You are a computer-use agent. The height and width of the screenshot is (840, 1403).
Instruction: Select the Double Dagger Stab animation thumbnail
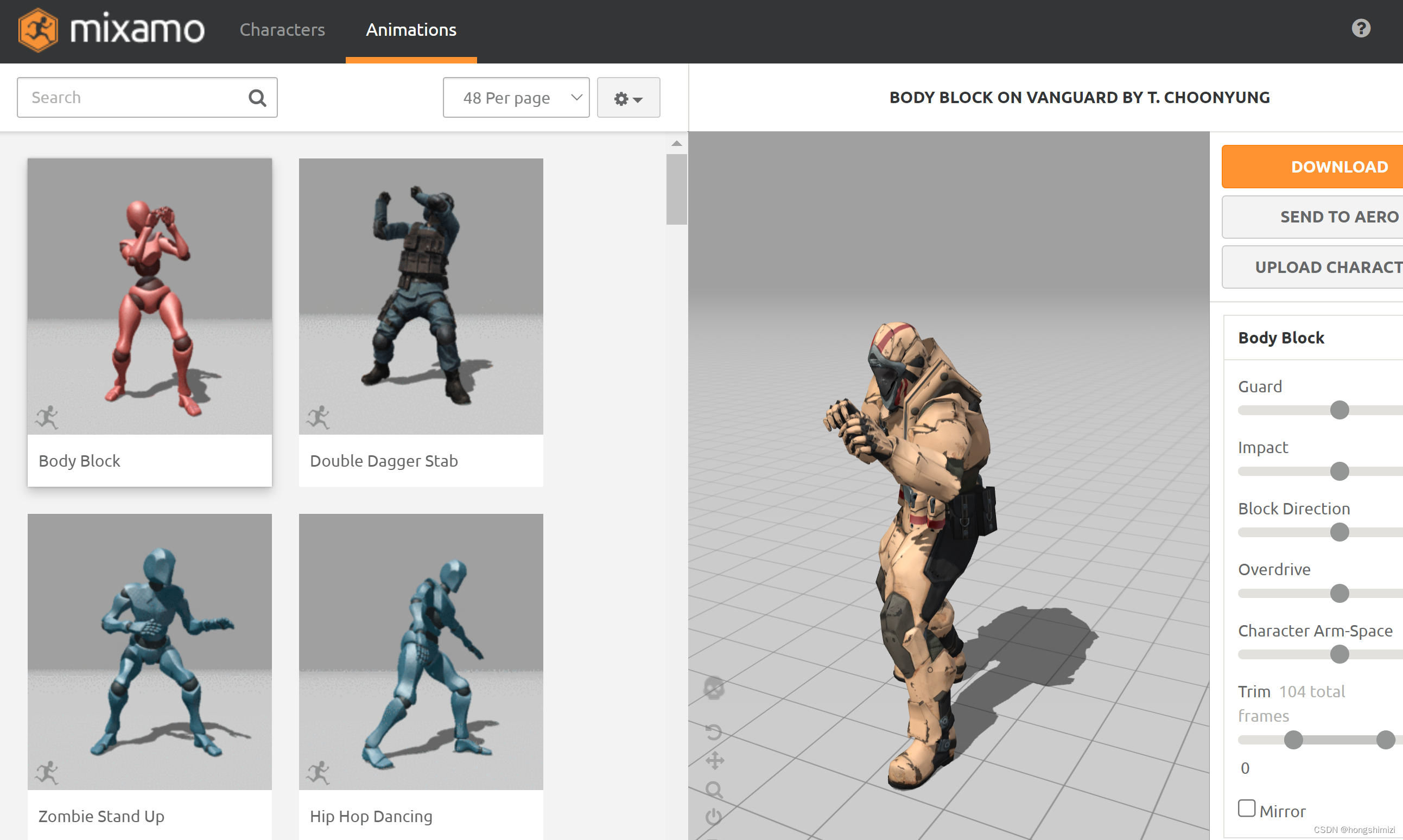(x=421, y=297)
